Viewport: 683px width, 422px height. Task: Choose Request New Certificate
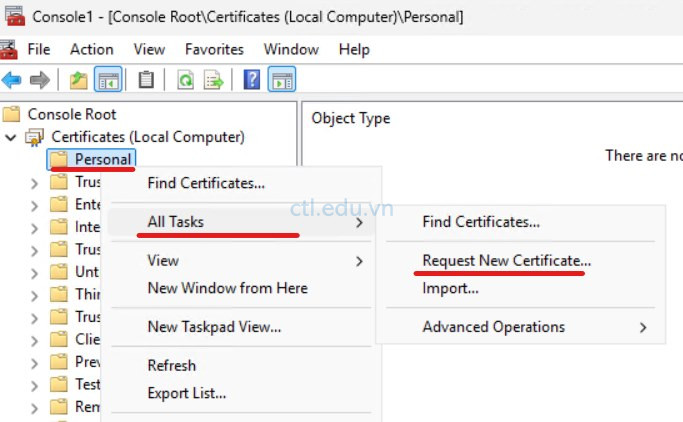click(x=507, y=260)
